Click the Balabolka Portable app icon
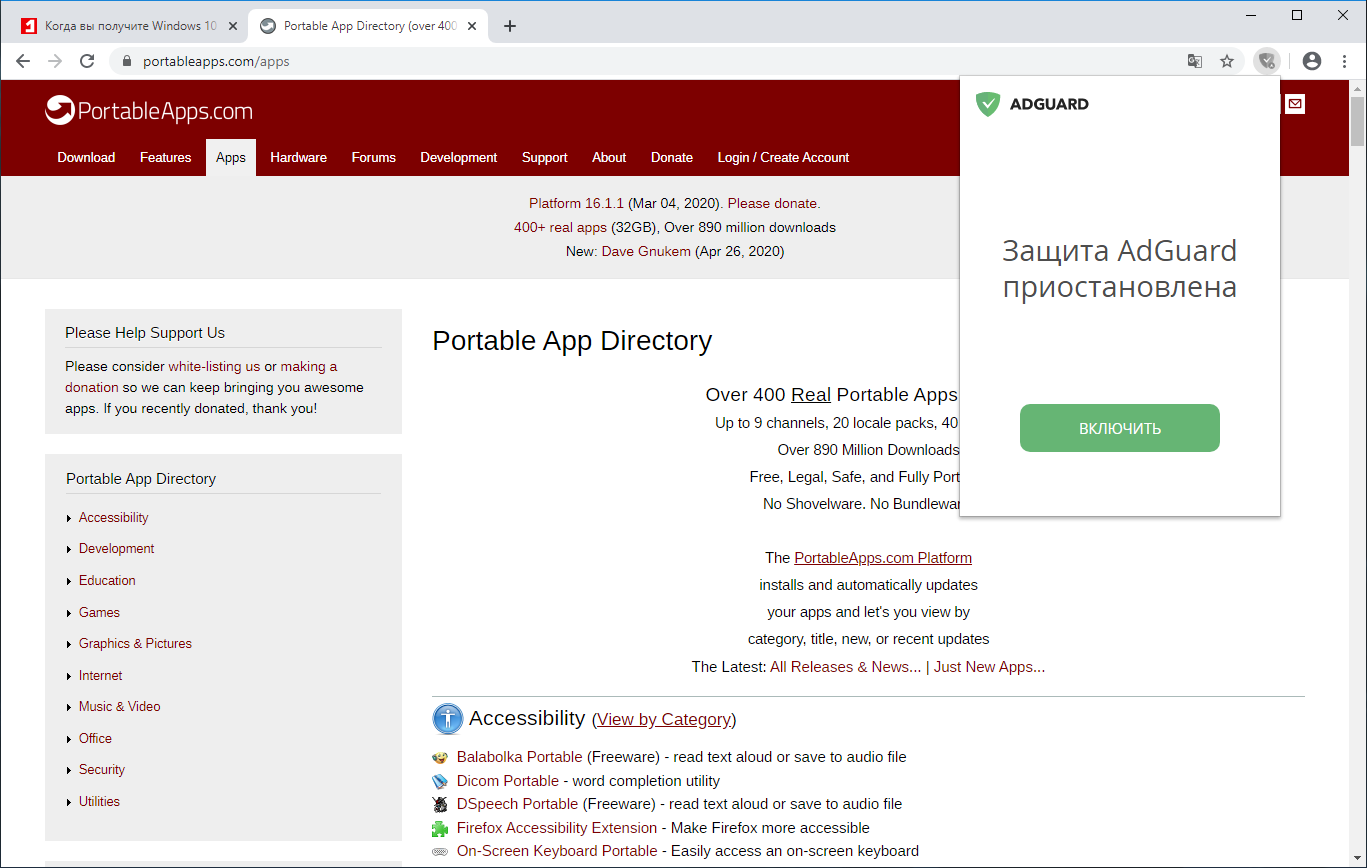Screen dimensions: 1367x868 tap(440, 757)
